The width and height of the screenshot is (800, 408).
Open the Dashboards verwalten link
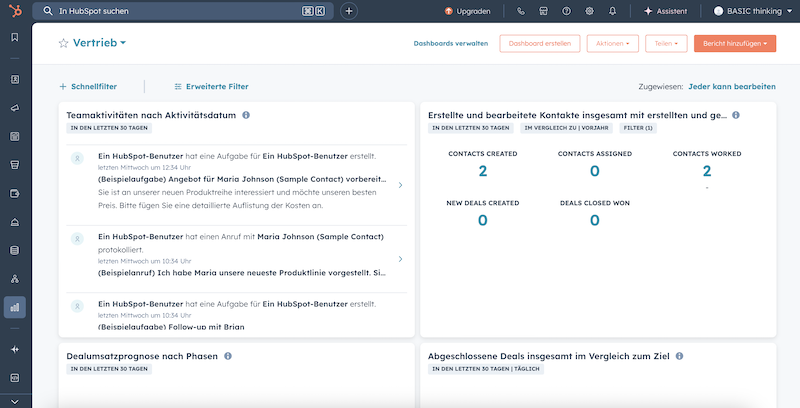(x=450, y=44)
